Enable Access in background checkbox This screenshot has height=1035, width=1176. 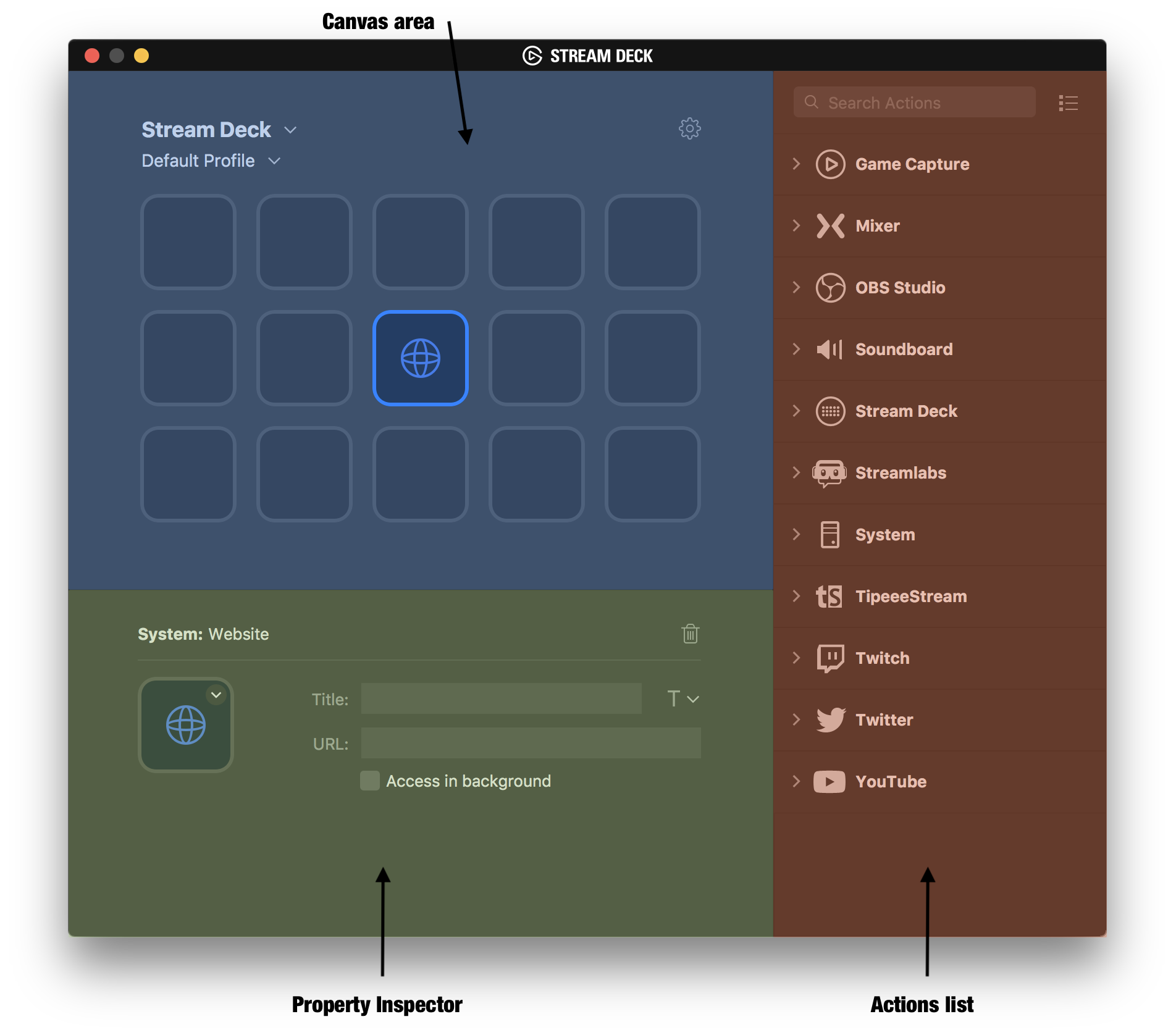[x=370, y=781]
